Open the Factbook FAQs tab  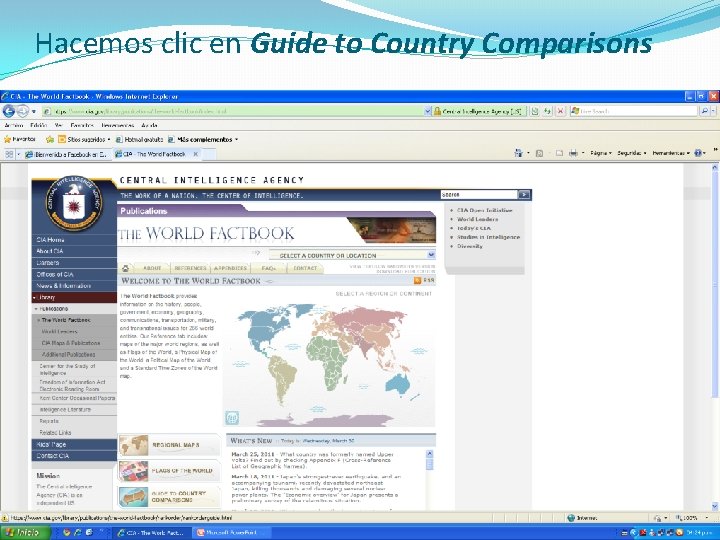(x=269, y=268)
